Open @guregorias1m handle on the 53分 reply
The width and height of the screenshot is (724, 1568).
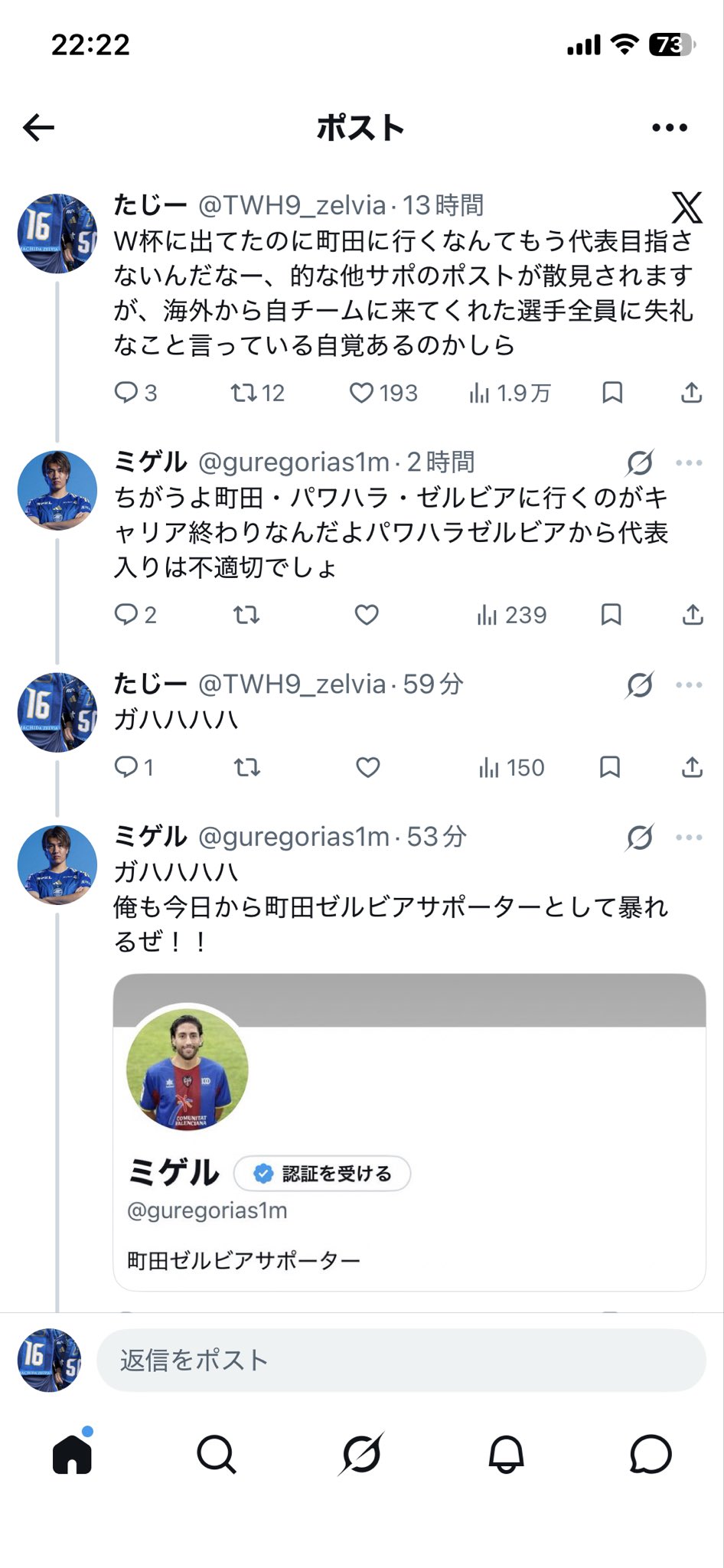[x=294, y=837]
